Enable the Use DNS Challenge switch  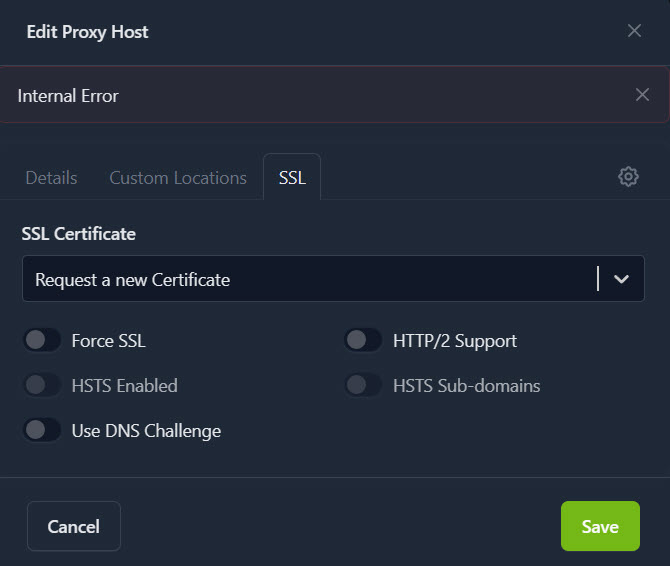(x=42, y=430)
